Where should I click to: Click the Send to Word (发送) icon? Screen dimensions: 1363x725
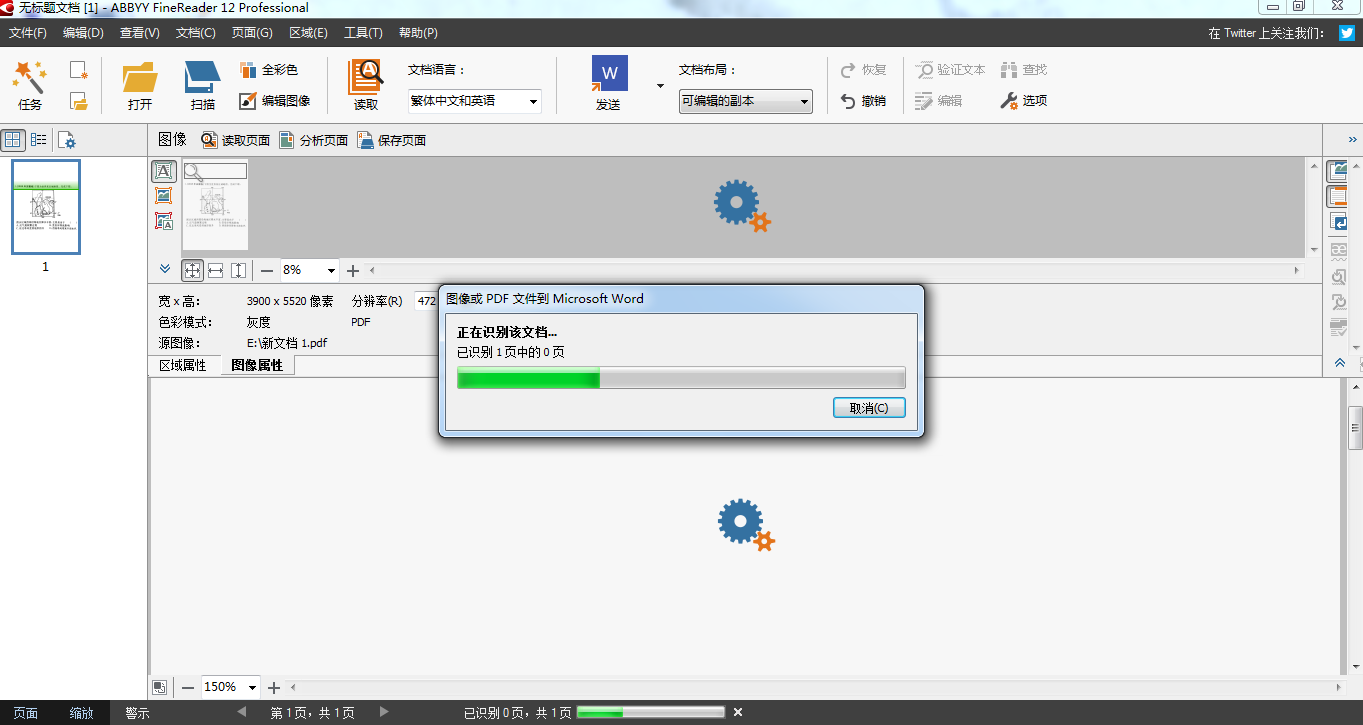tap(609, 84)
